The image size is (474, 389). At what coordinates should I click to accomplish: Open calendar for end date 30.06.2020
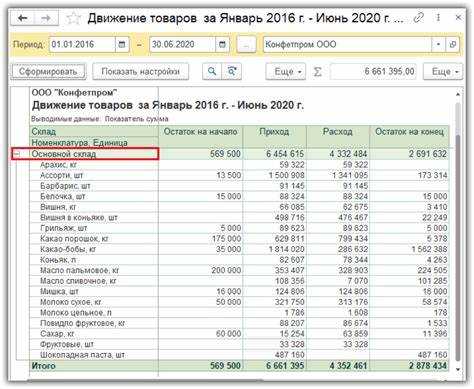(222, 44)
